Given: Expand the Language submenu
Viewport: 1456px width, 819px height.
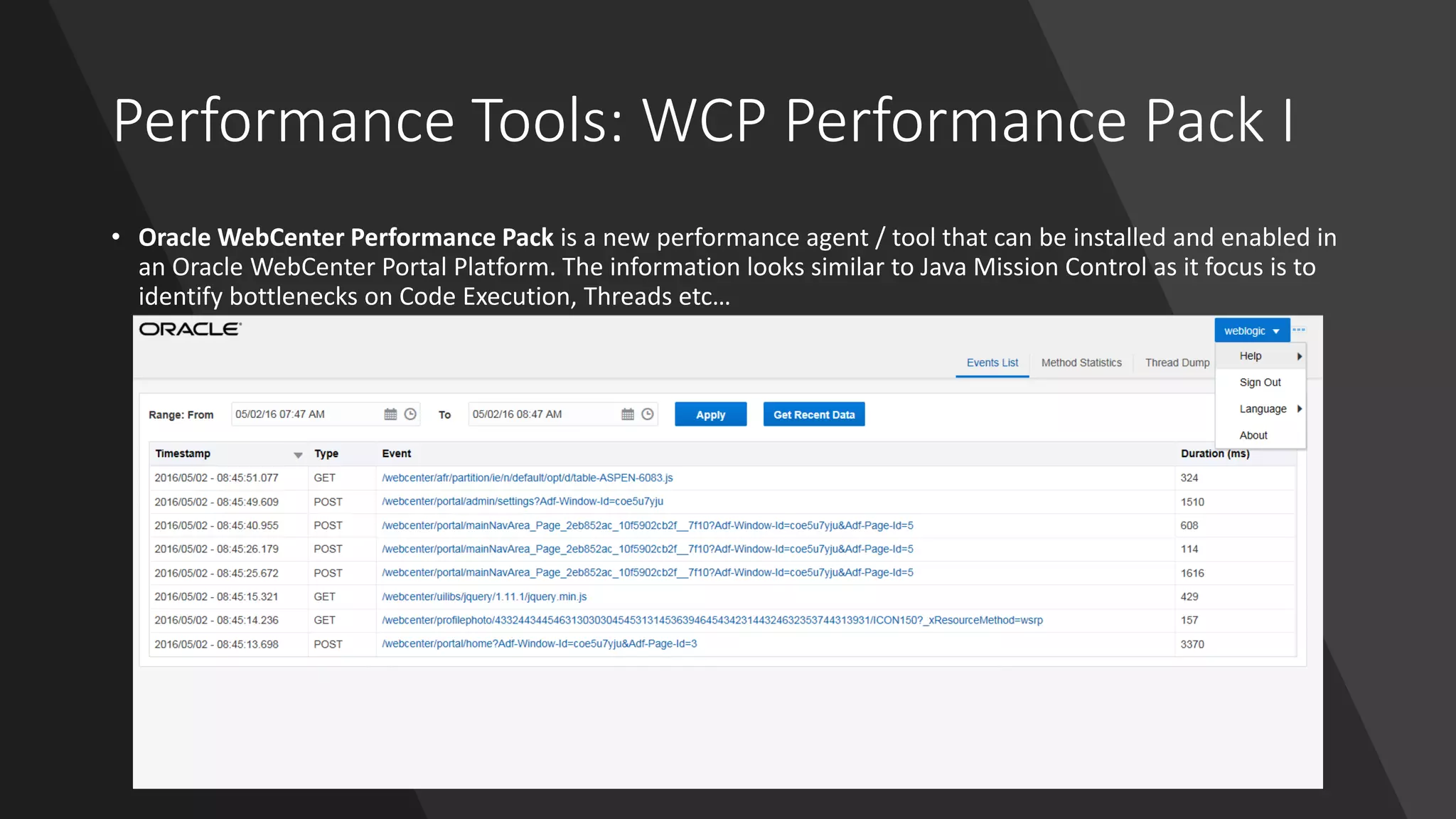Looking at the screenshot, I should click(x=1260, y=409).
